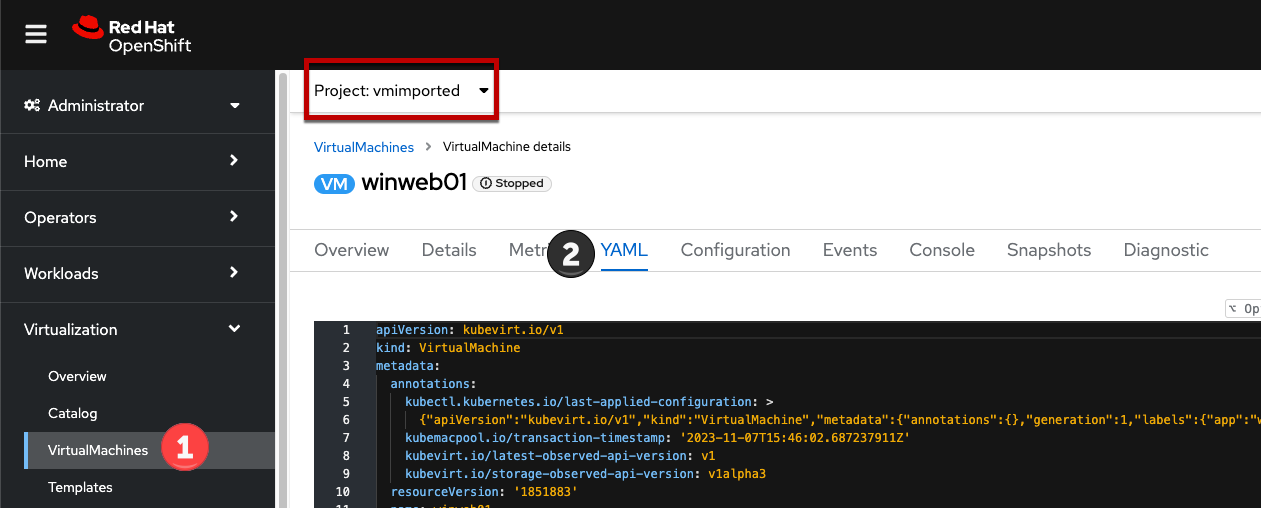The width and height of the screenshot is (1261, 508).
Task: Click the Red Hat OpenShift logo
Action: click(131, 35)
